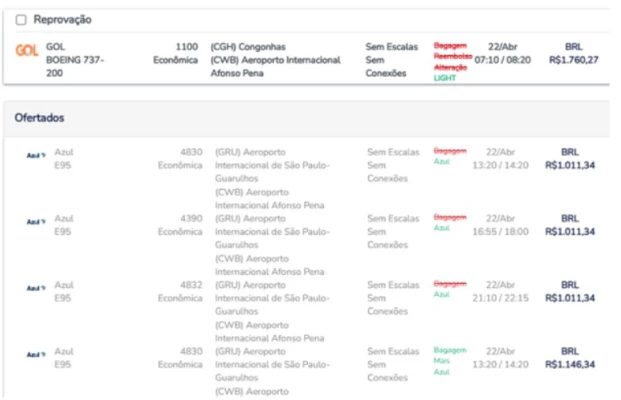Click price R$1.011,34 in flight 4832 row

[570, 298]
